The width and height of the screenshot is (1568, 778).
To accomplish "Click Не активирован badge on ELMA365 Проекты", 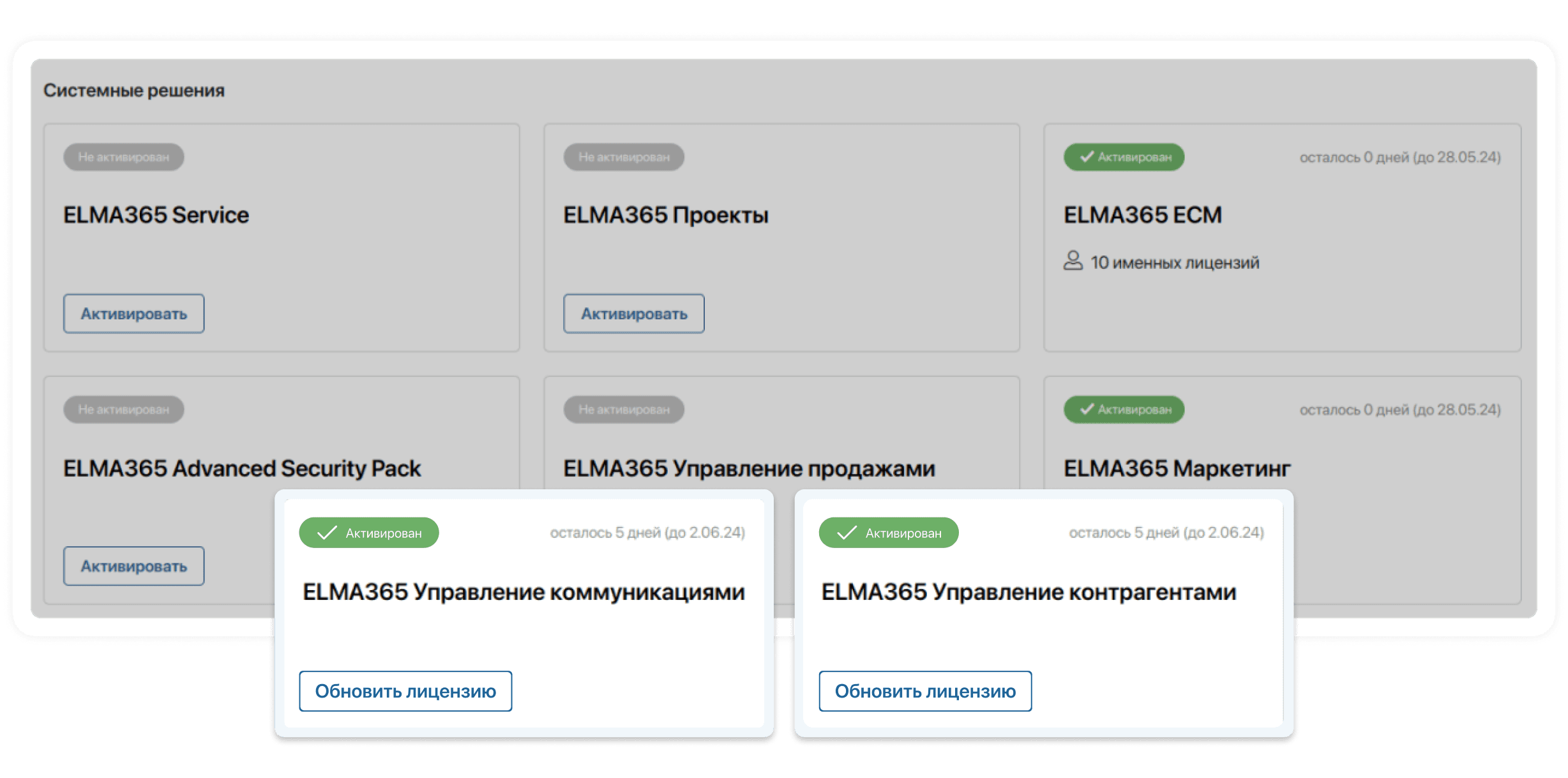I will click(x=624, y=157).
